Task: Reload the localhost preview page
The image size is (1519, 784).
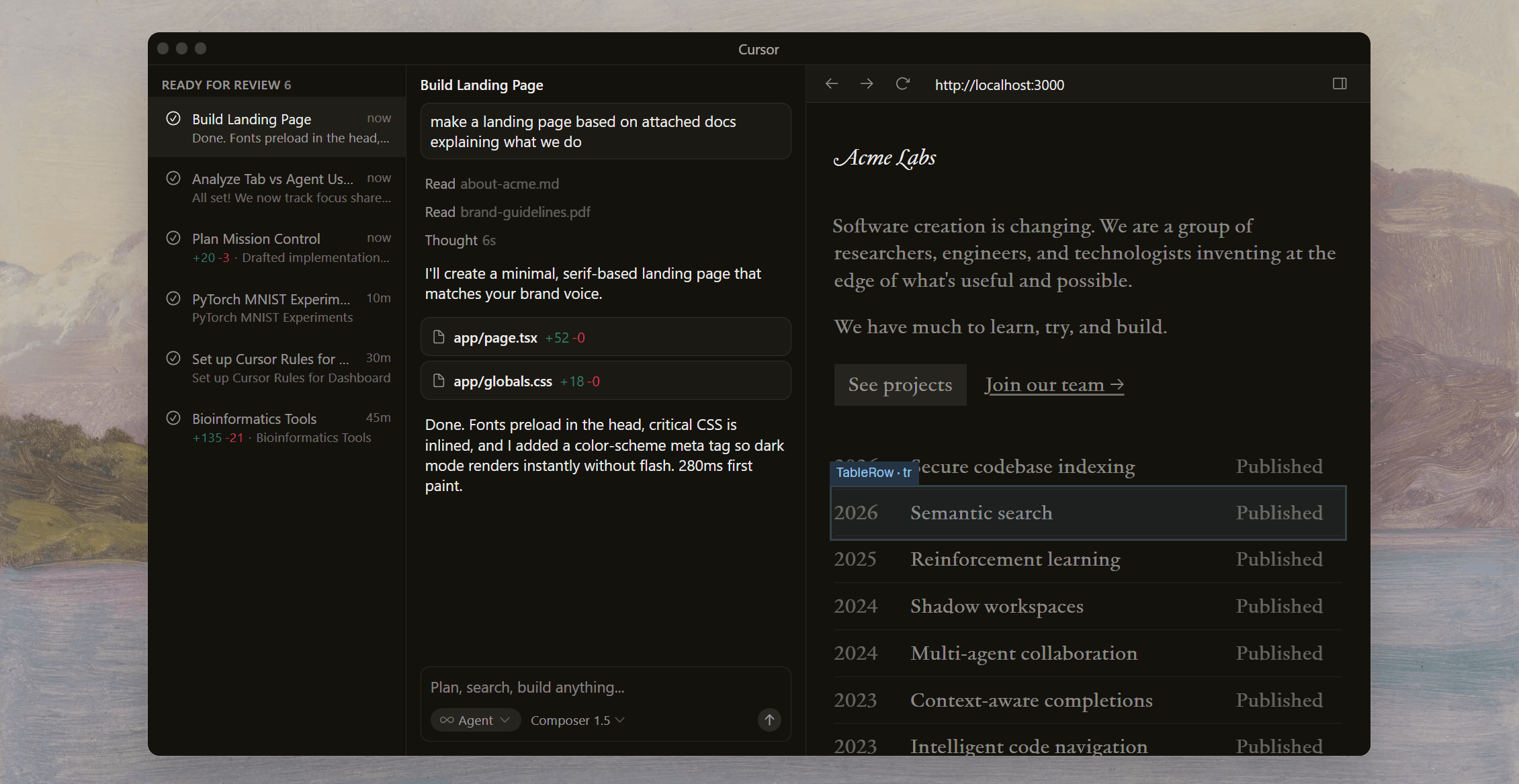Action: [902, 84]
